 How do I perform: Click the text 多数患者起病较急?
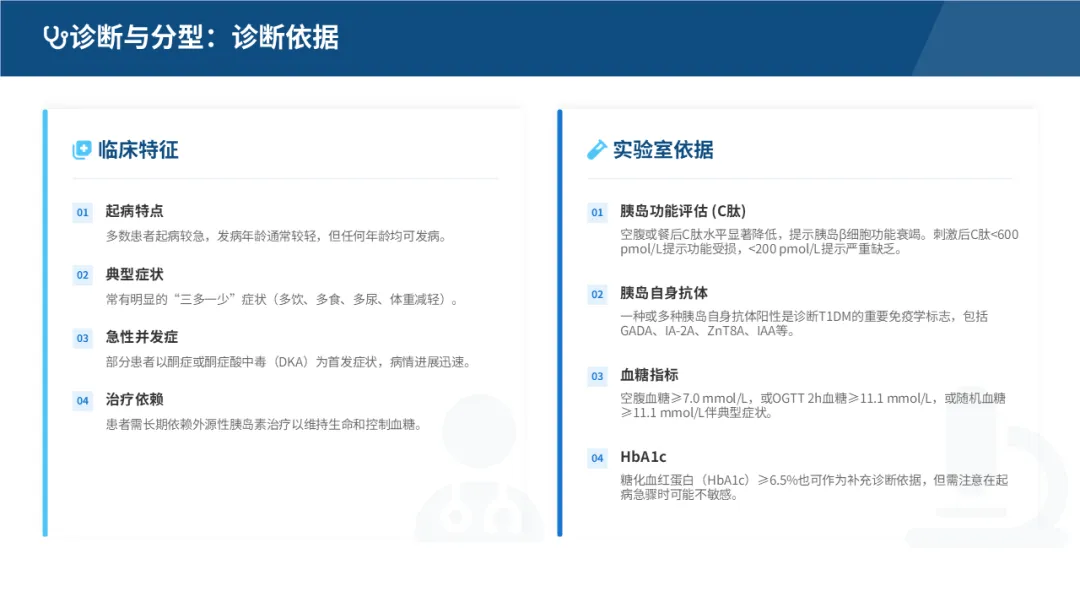278,236
